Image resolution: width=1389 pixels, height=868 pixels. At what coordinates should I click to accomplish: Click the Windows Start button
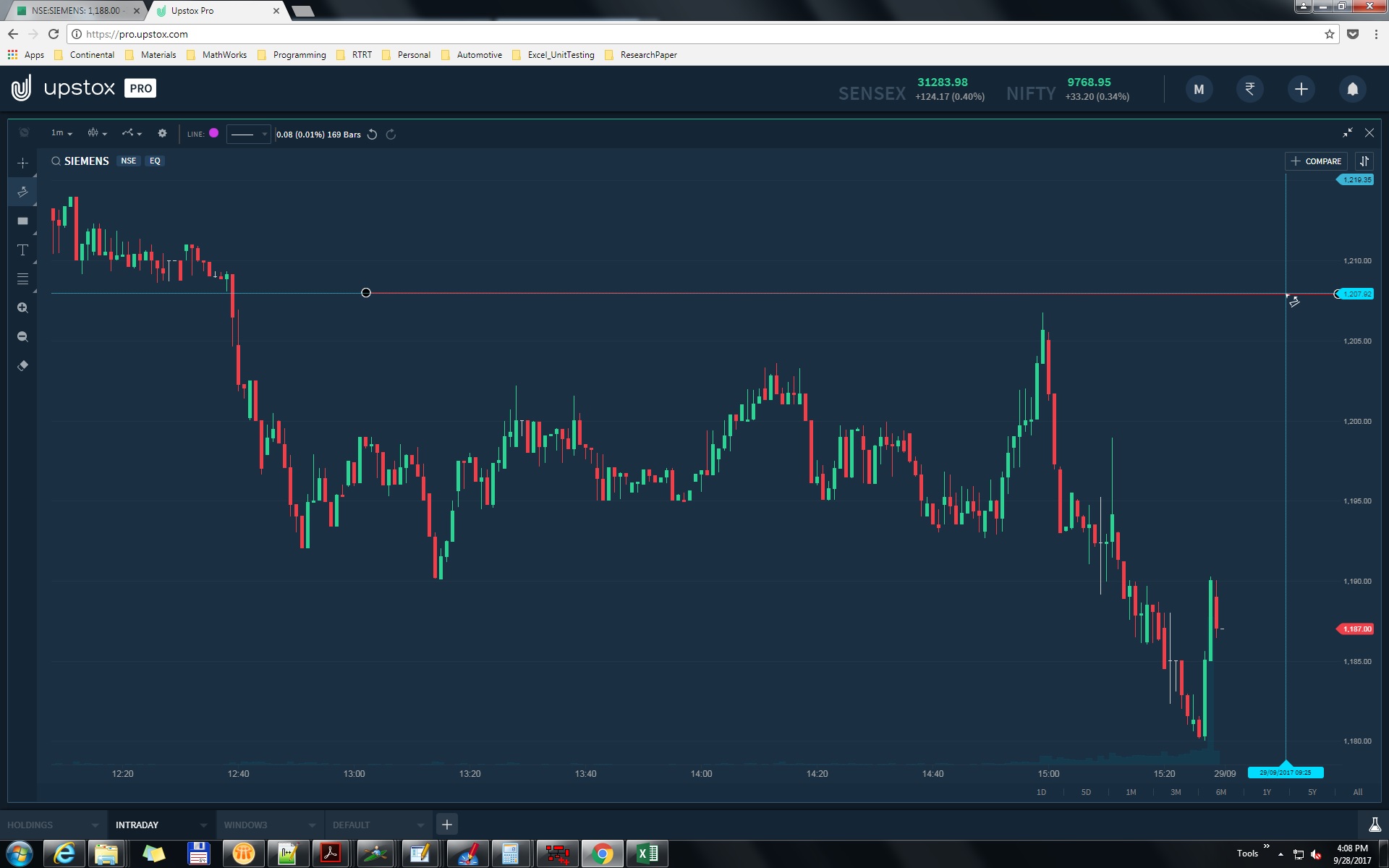19,854
